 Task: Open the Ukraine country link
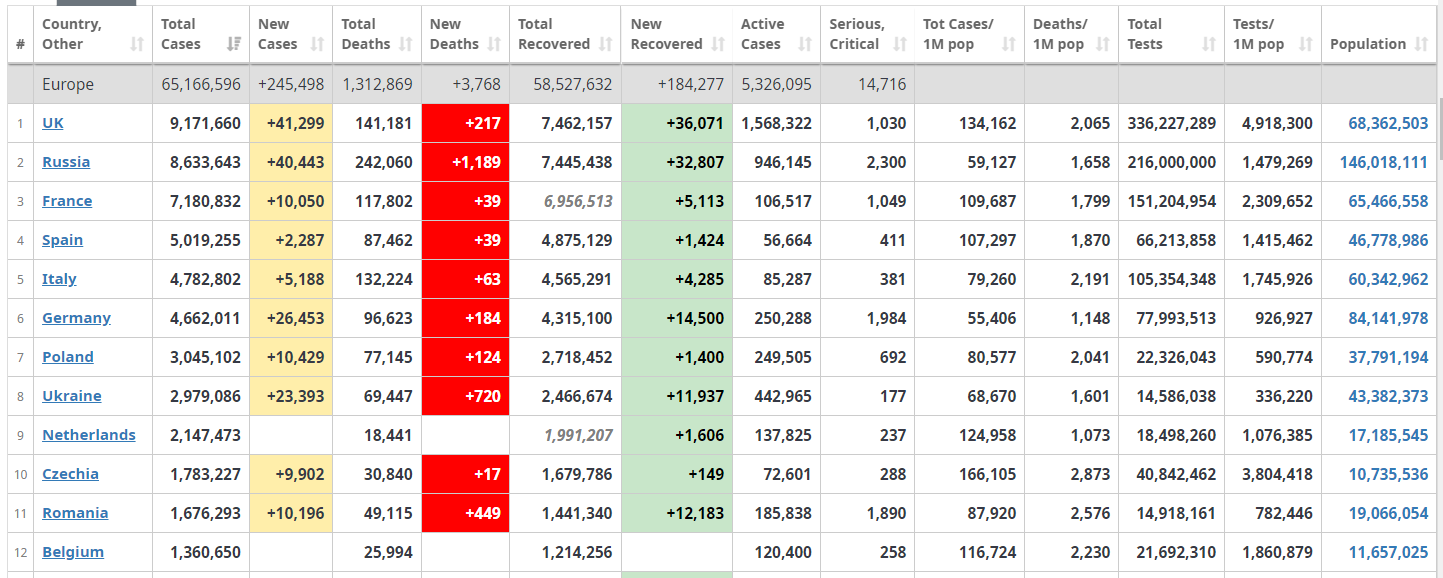coord(72,396)
